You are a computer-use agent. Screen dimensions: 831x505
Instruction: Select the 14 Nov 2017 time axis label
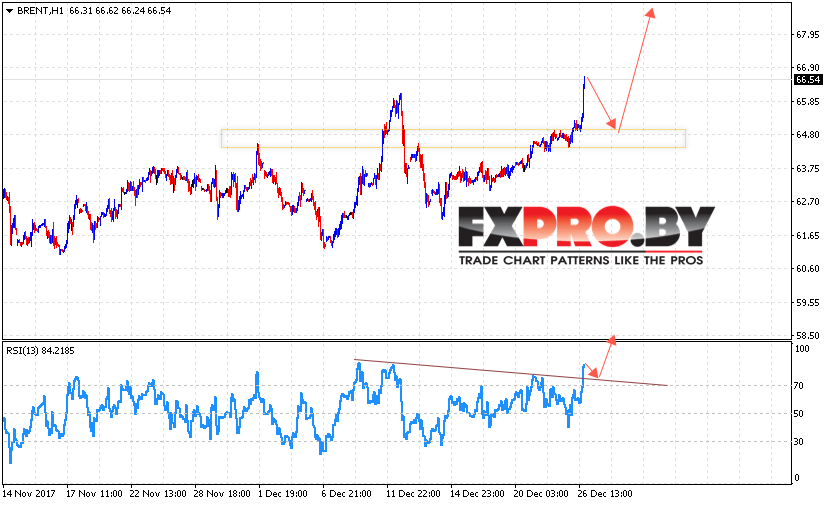pos(29,493)
